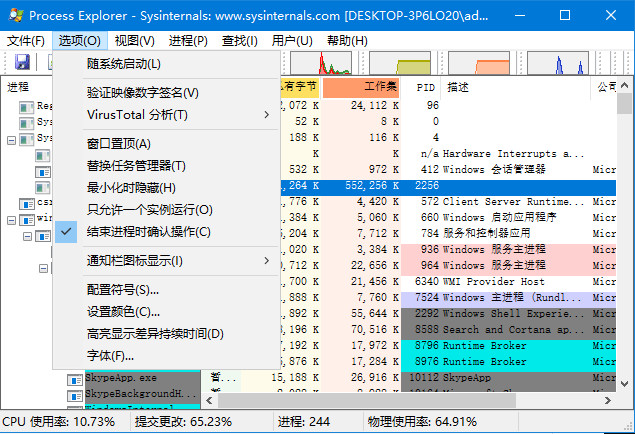Click the Save toolbar icon
The image size is (635, 434).
coord(22,62)
